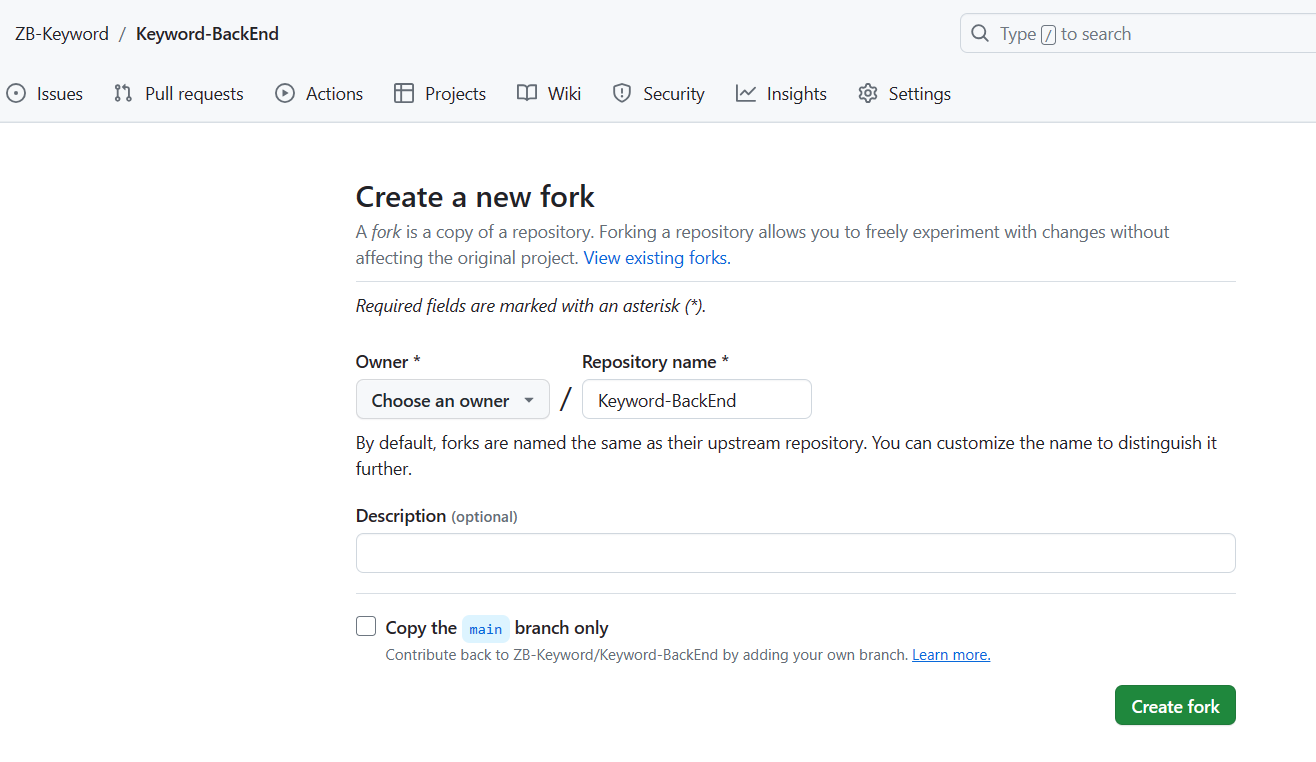Click the Issues circle icon
This screenshot has width=1316, height=762.
[x=16, y=93]
